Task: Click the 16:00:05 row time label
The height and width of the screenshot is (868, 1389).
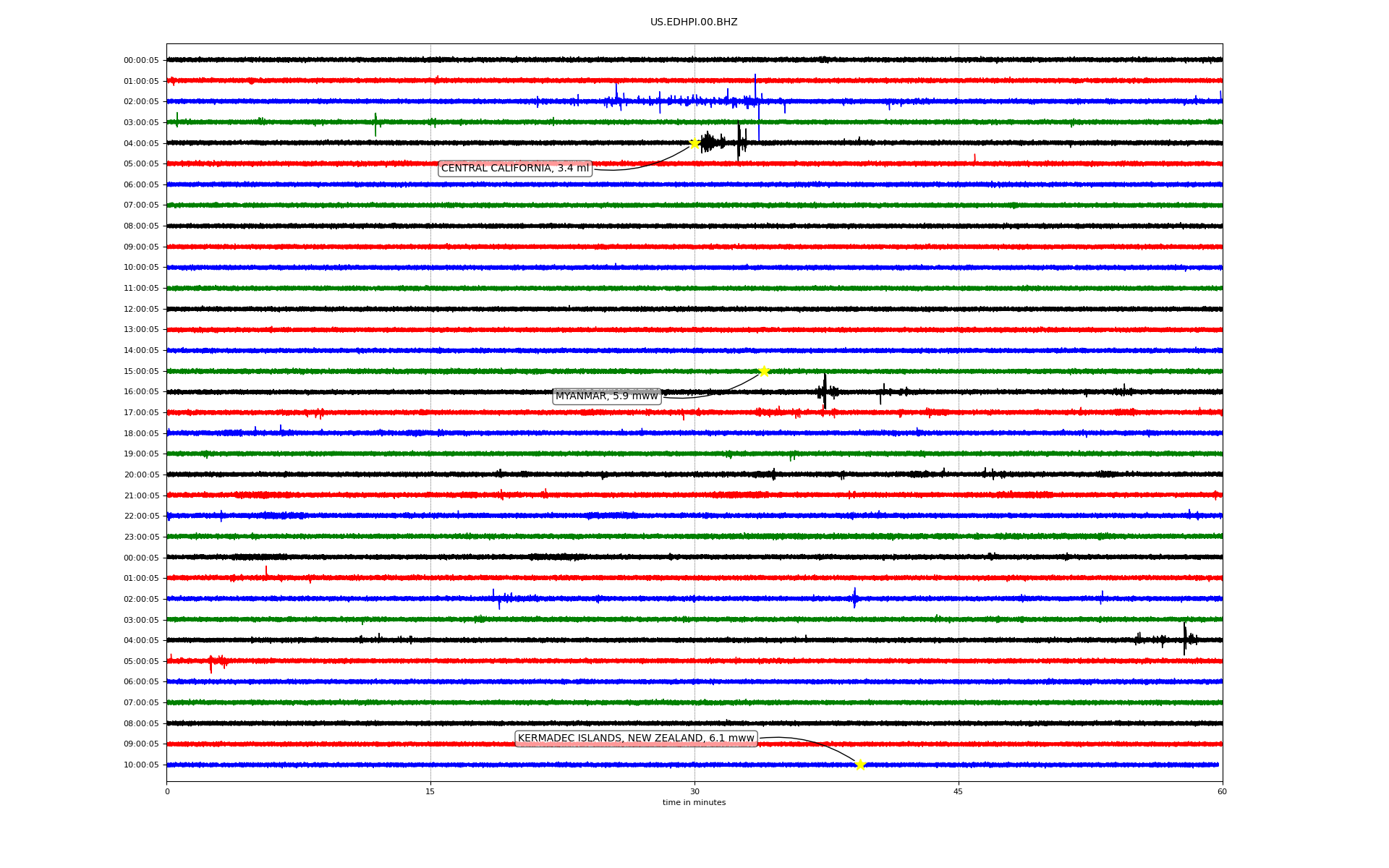Action: click(141, 392)
